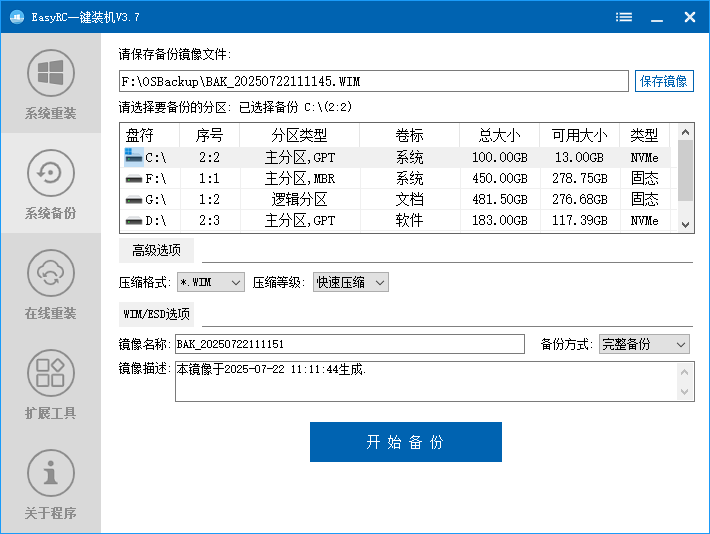The width and height of the screenshot is (710, 534).
Task: Open the 在线重装 cloud icon
Action: point(50,273)
